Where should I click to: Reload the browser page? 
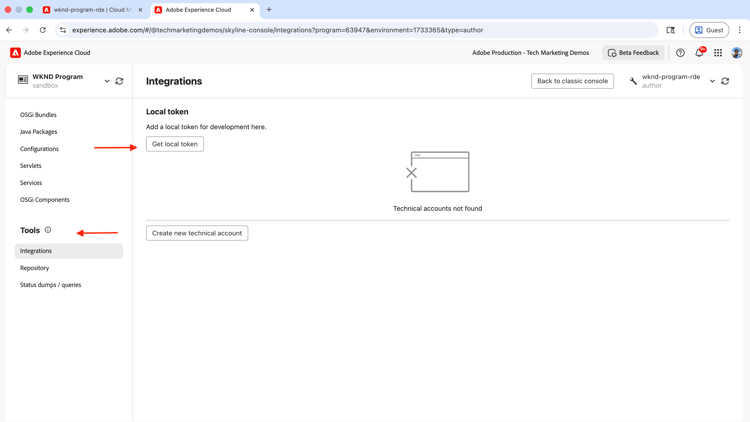[43, 30]
